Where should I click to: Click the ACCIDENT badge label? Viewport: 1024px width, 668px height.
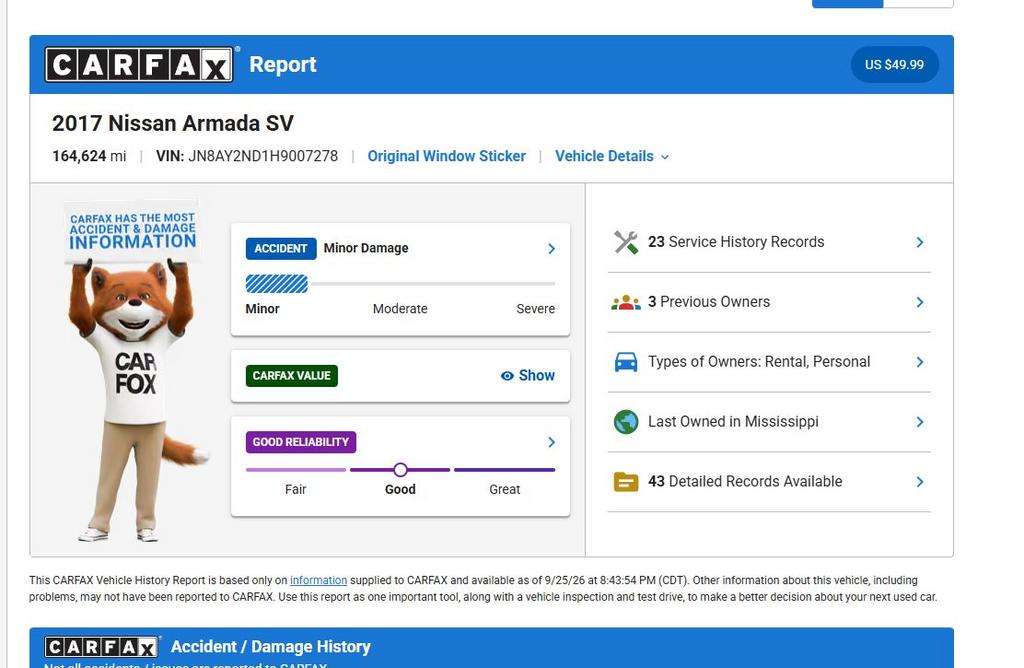281,249
